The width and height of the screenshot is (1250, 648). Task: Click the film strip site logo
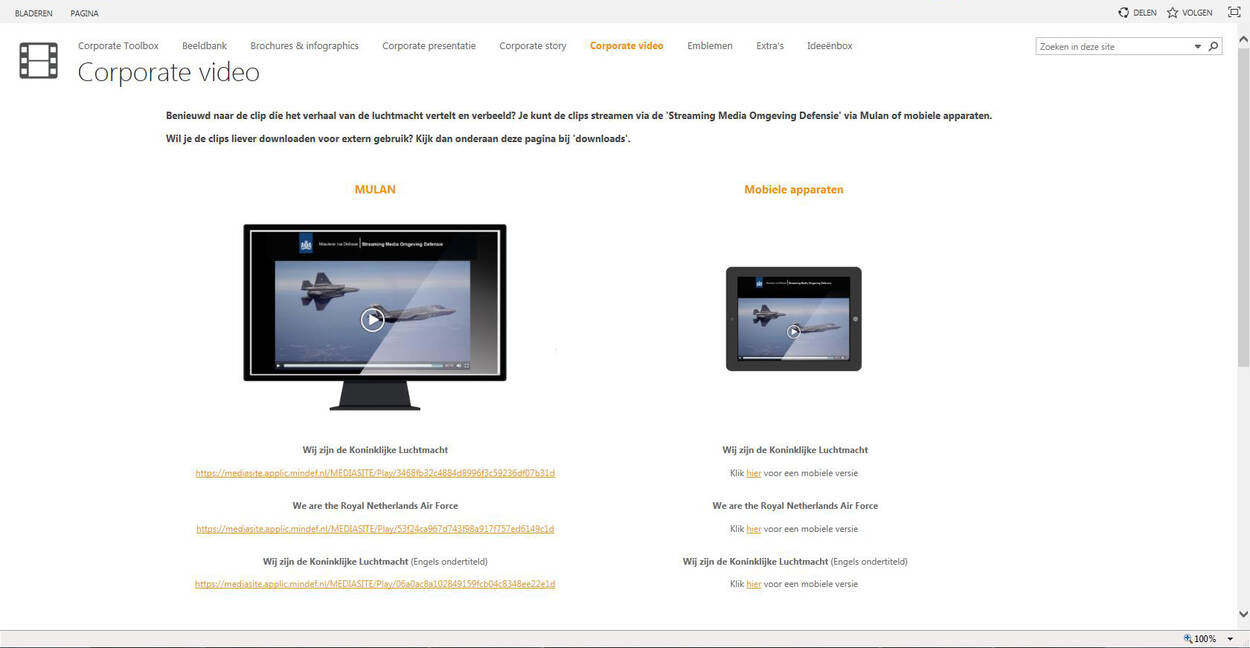tap(38, 61)
